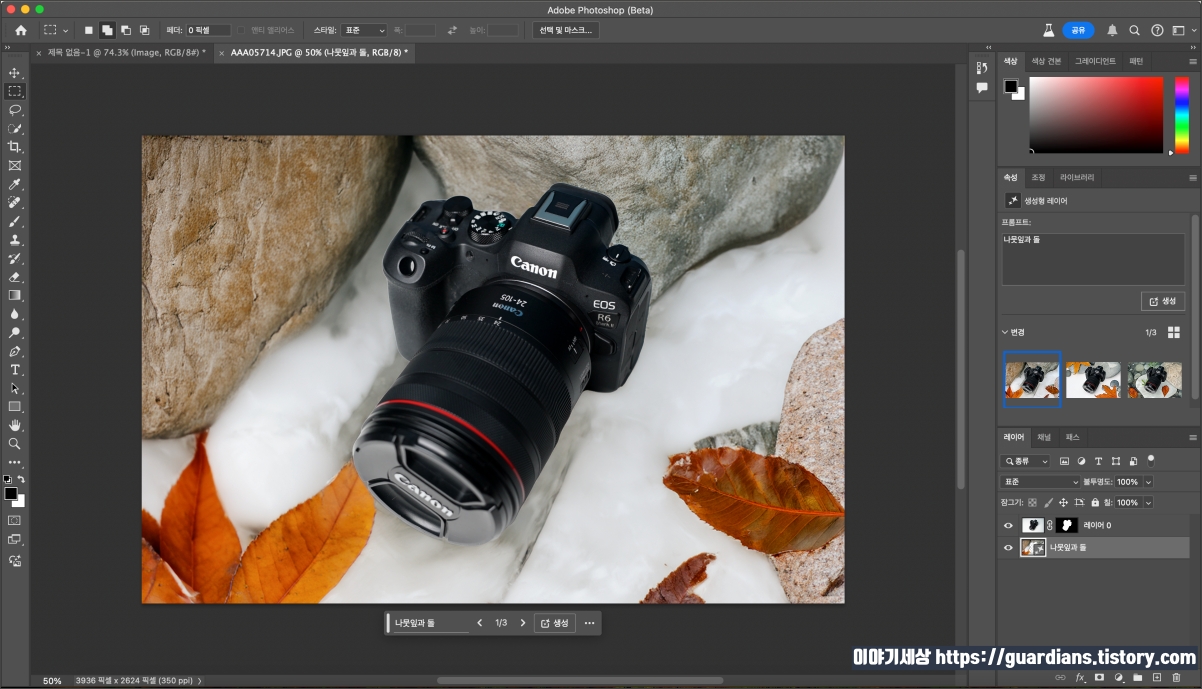The height and width of the screenshot is (689, 1202).
Task: Click the New Selection mode icon
Action: 89,30
